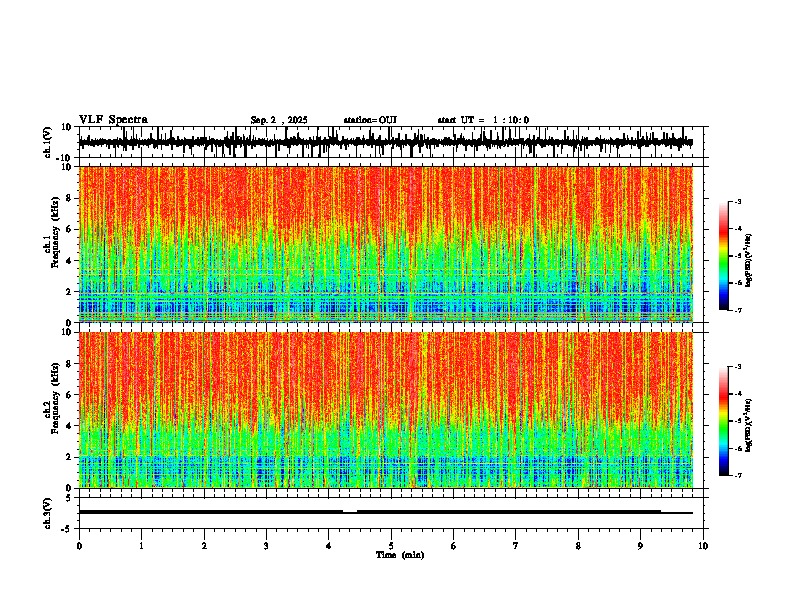792x612 pixels.
Task: Click time axis tick label "7"
Action: click(x=516, y=546)
